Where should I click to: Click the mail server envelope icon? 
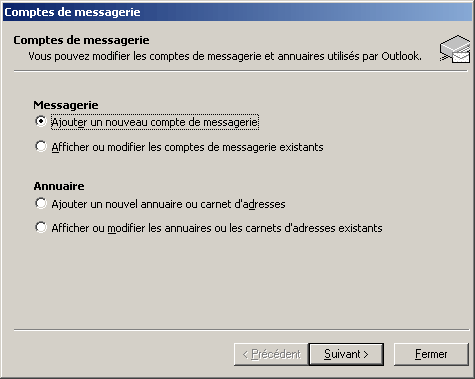455,49
